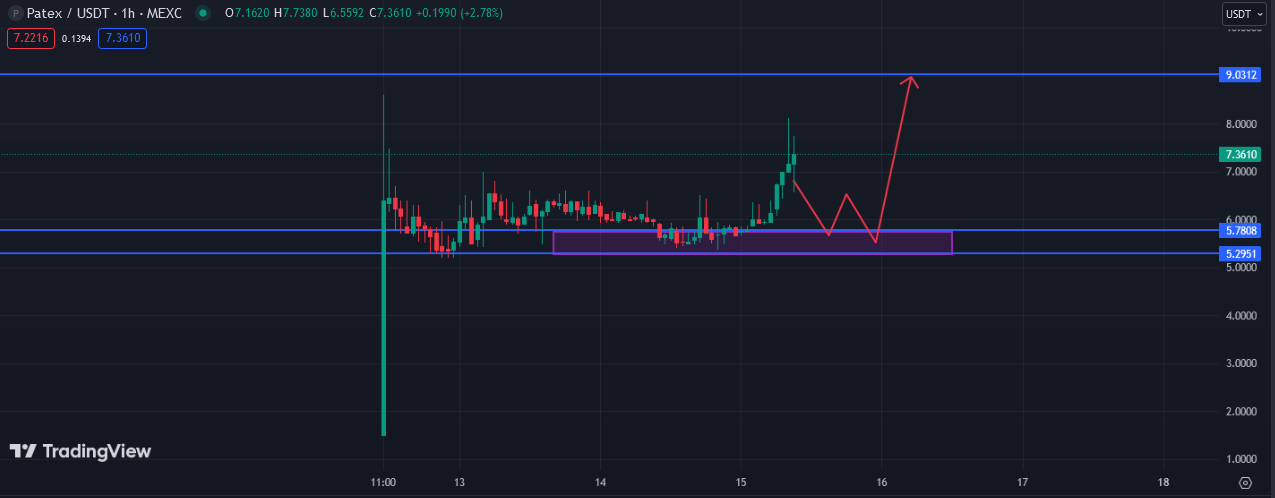Open the USDT currency dropdown
The height and width of the screenshot is (498, 1275).
[1244, 14]
